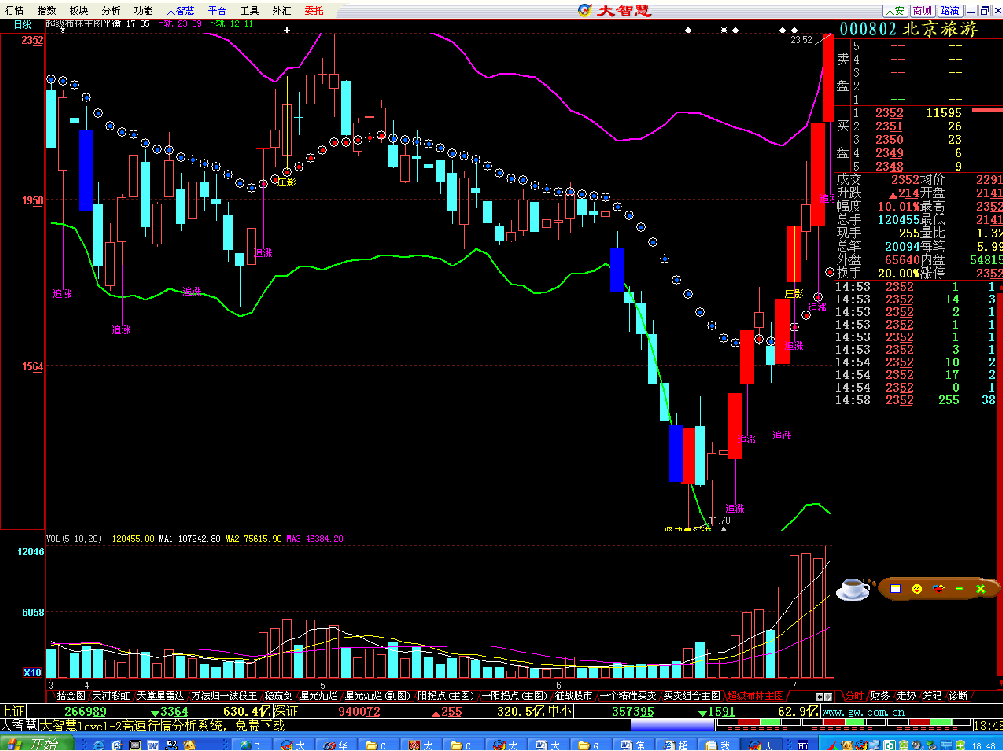Click the 大智慧 logo in title bar
The height and width of the screenshot is (751, 1003).
click(614, 10)
